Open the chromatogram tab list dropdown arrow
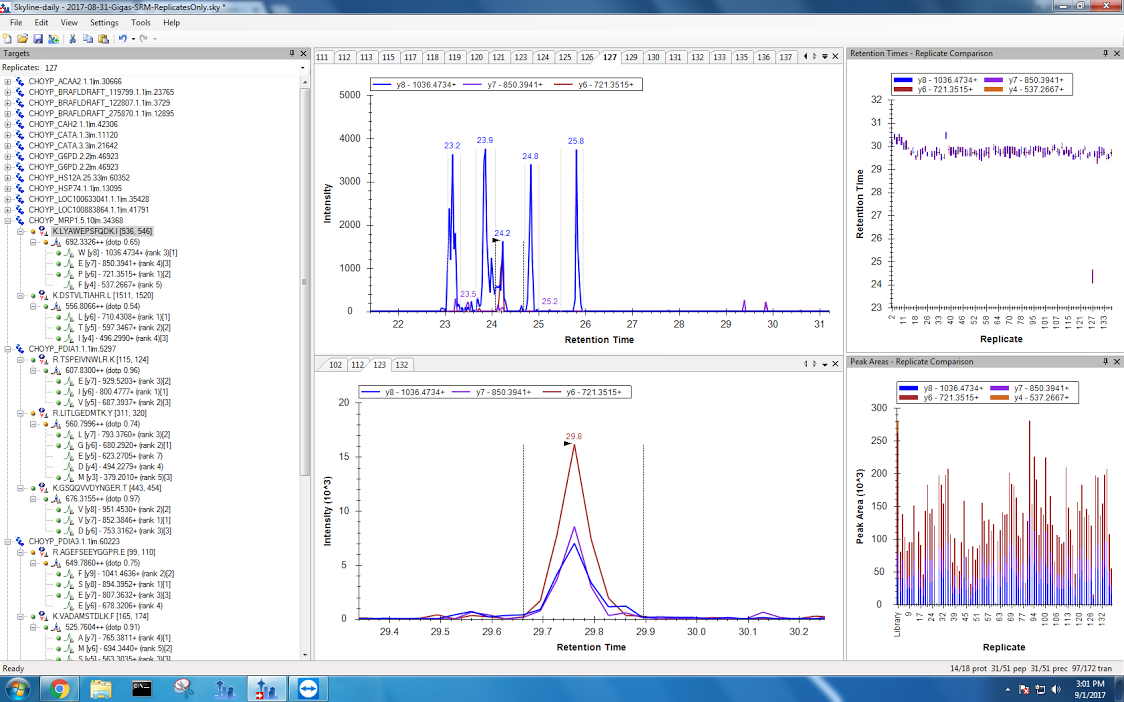The image size is (1124, 702). pyautogui.click(x=824, y=57)
